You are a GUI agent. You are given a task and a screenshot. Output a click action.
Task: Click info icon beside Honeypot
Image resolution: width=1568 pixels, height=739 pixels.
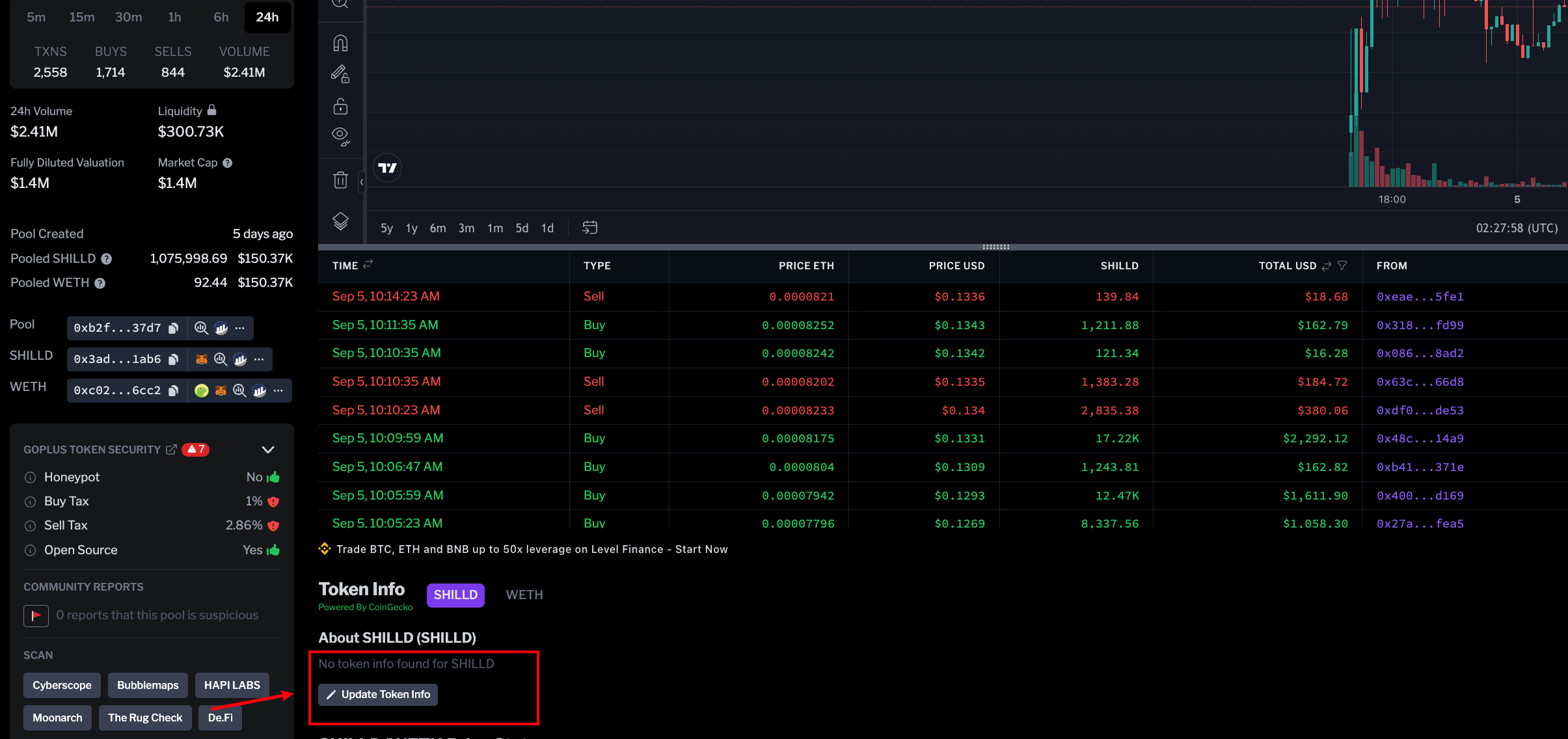pyautogui.click(x=30, y=477)
